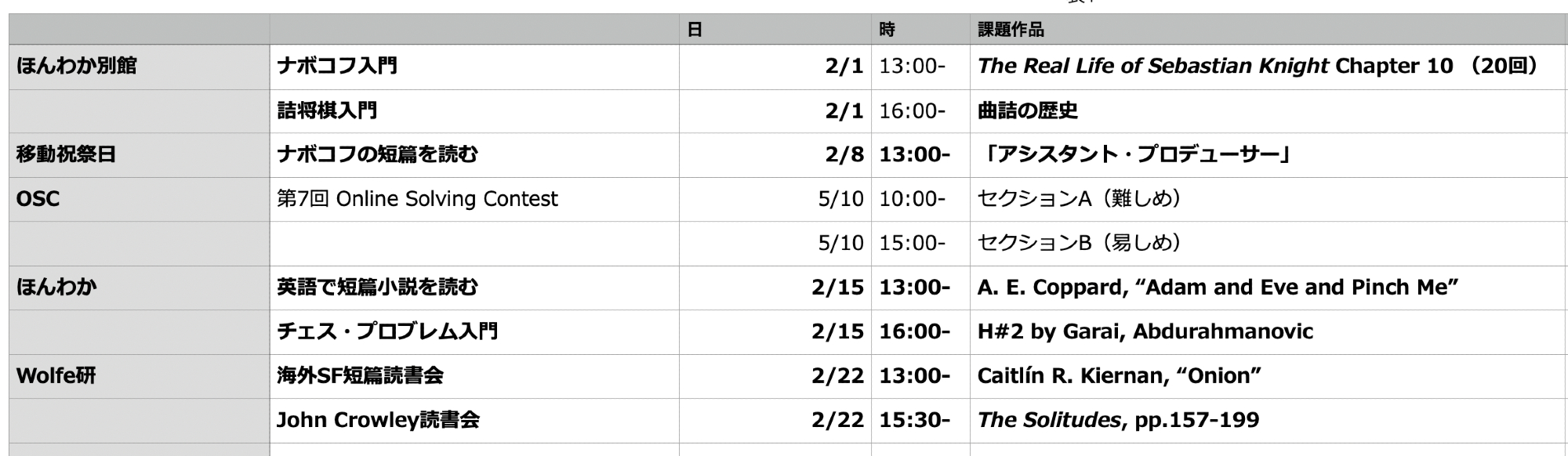
Task: Click the 時 column header cell
Action: 920,30
